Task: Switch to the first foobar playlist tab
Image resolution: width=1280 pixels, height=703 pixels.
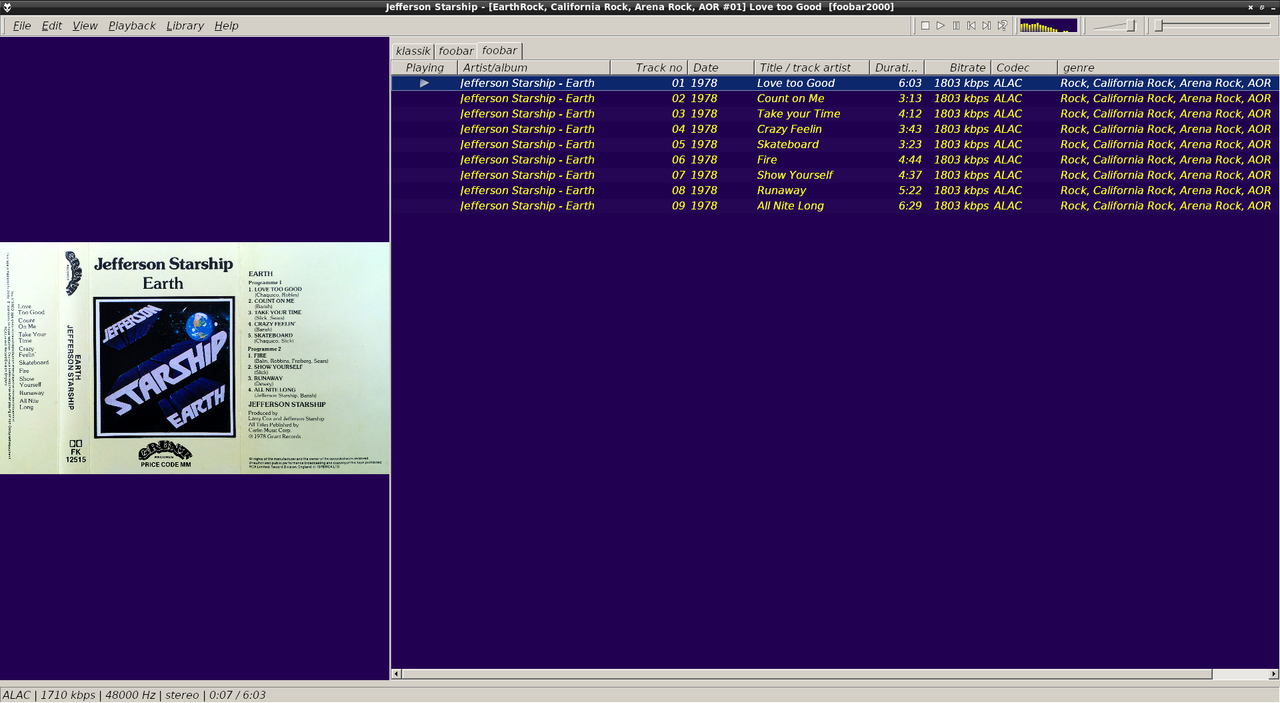Action: click(456, 50)
